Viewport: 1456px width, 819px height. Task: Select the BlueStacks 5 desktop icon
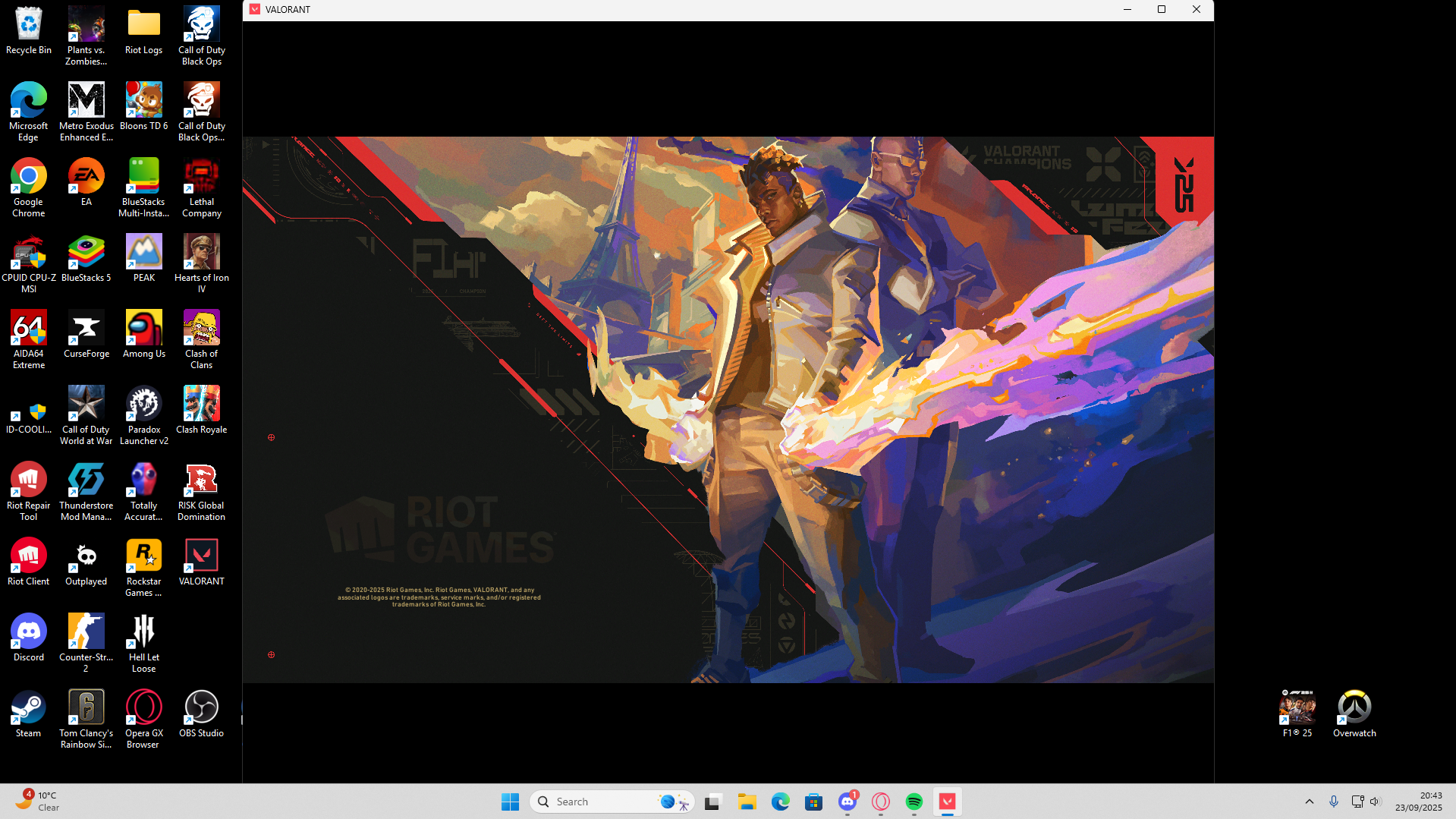(x=86, y=260)
